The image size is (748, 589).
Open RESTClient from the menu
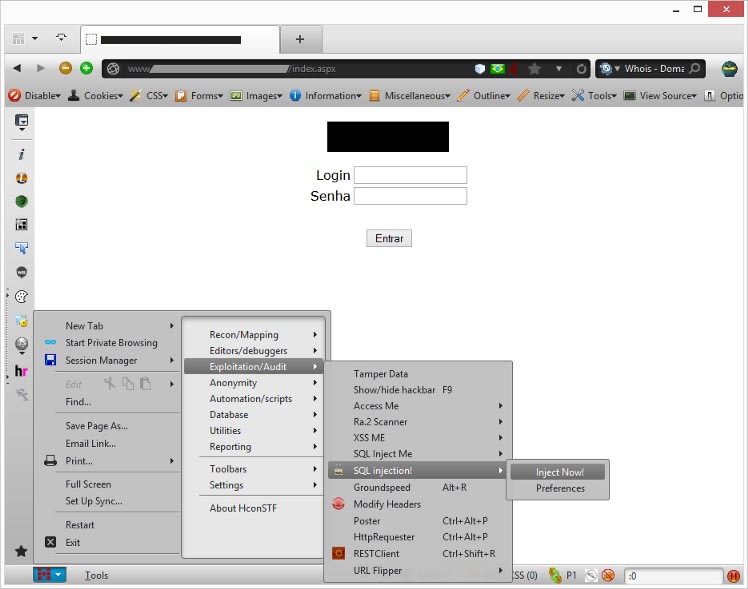pyautogui.click(x=417, y=554)
